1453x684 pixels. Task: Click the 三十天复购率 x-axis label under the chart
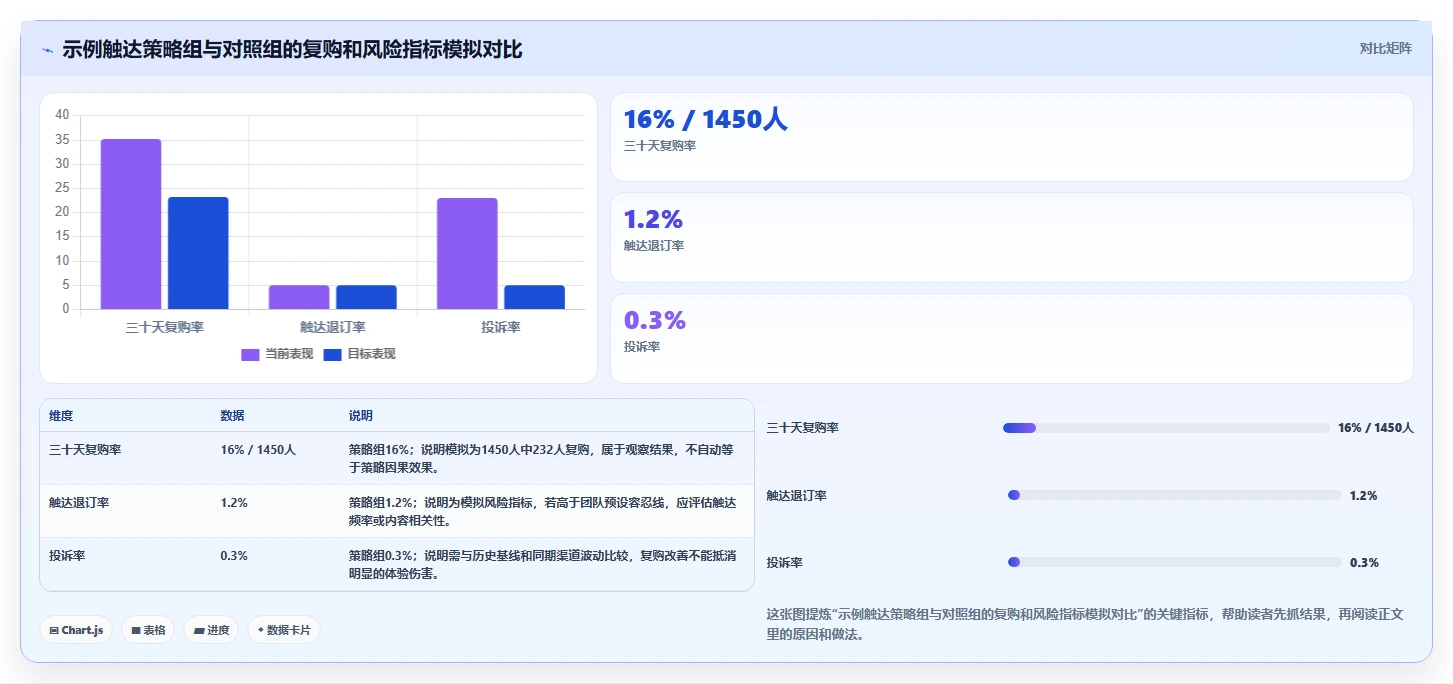click(165, 327)
